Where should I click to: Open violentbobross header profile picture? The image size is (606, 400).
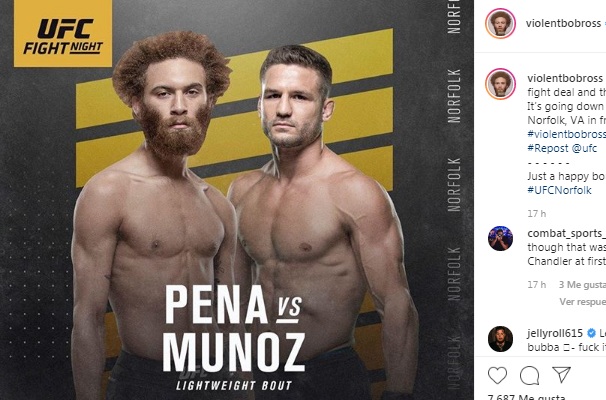click(500, 23)
